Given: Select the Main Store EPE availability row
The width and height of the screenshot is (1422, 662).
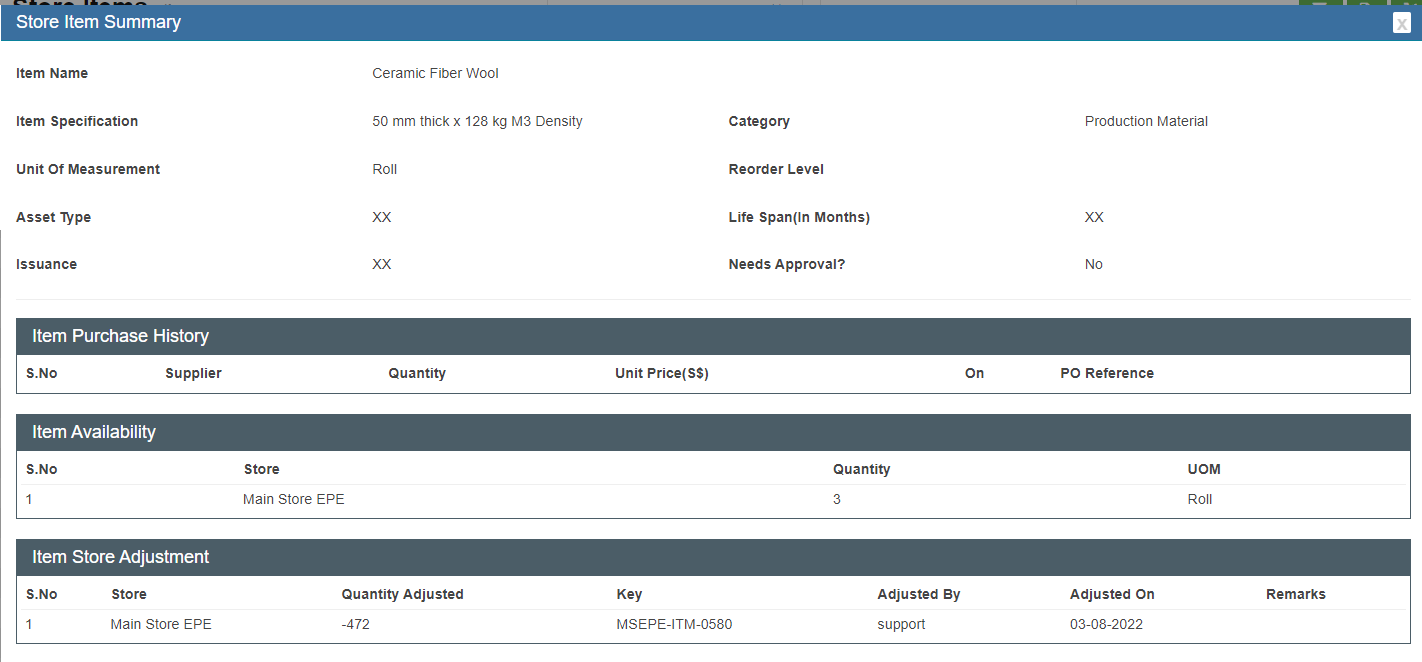Looking at the screenshot, I should tap(293, 499).
